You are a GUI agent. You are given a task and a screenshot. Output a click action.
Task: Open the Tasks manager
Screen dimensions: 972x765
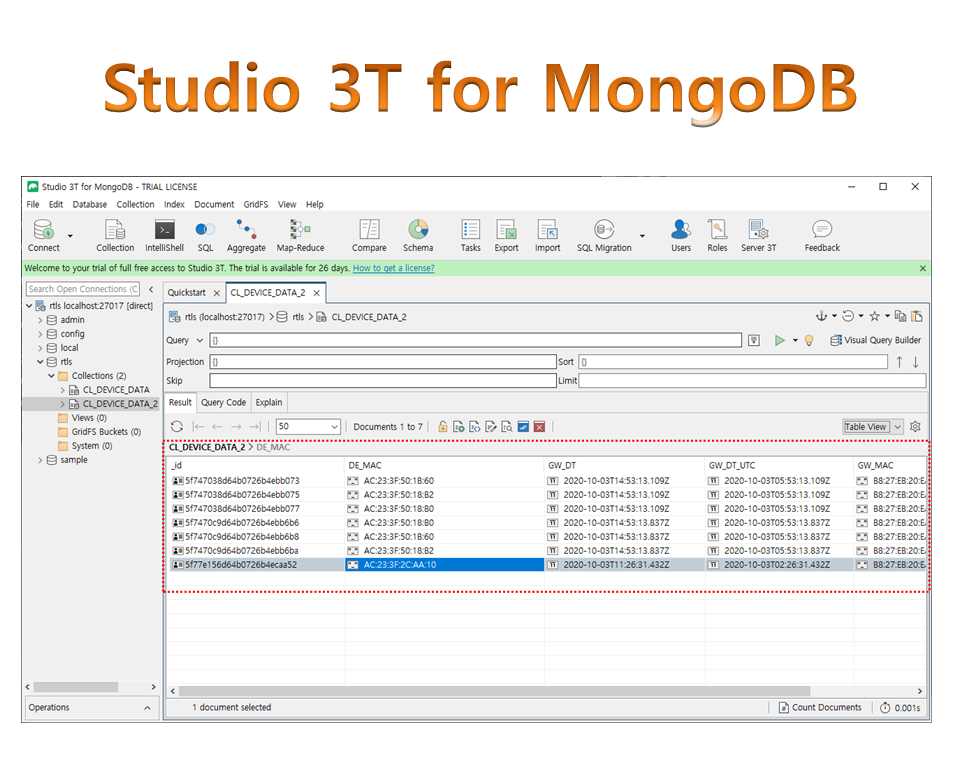pos(471,229)
